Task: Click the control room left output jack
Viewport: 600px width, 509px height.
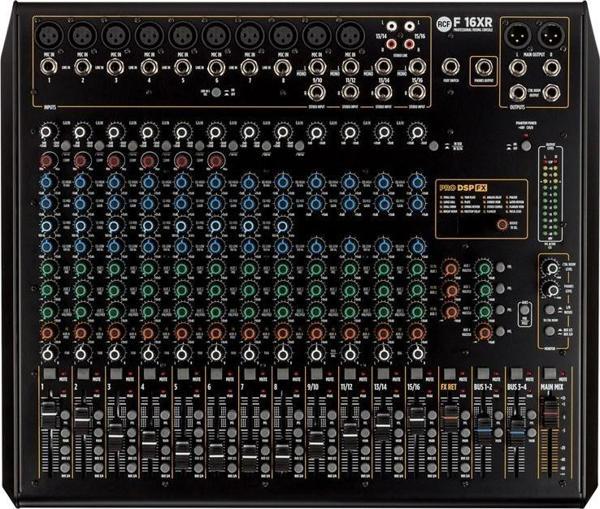Action: [517, 93]
